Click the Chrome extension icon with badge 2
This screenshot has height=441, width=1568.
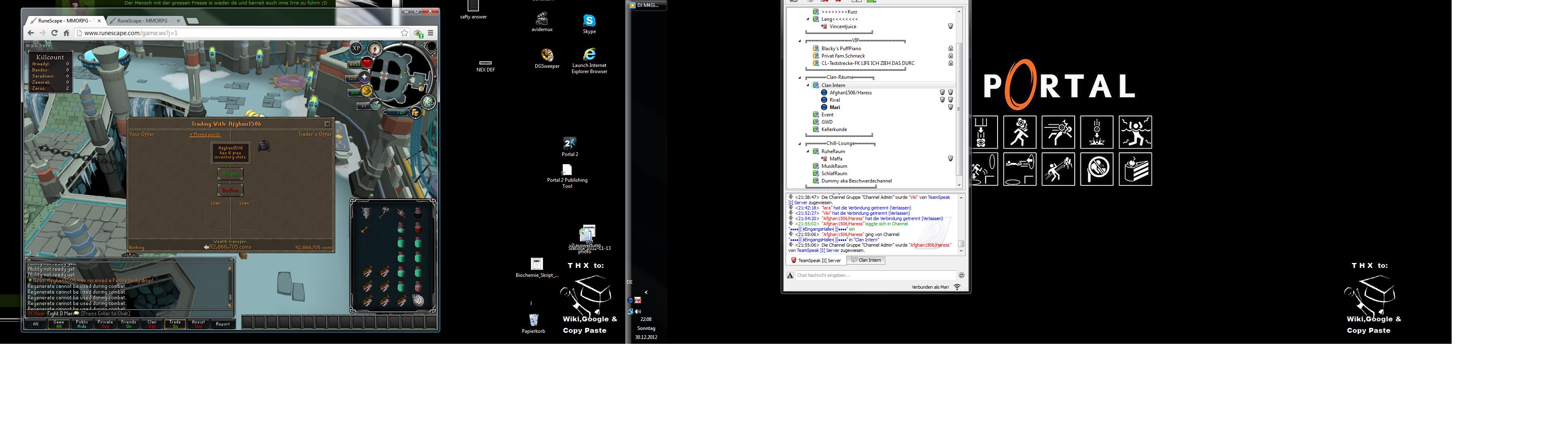tap(418, 33)
